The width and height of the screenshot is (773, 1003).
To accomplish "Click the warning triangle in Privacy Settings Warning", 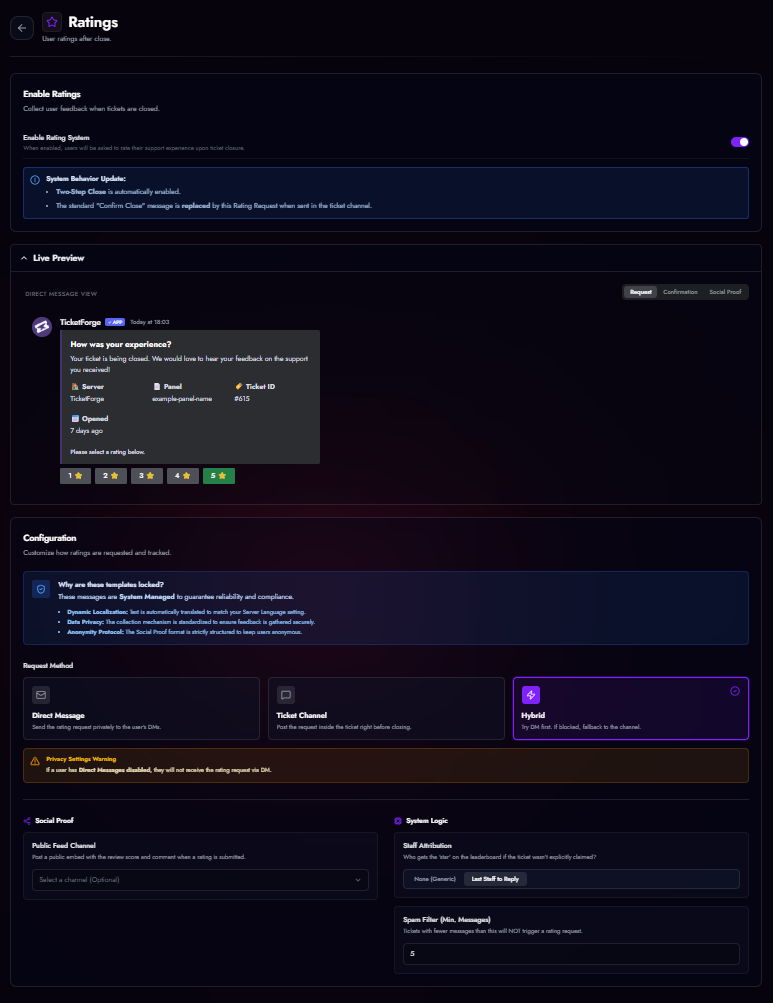I will 35,761.
